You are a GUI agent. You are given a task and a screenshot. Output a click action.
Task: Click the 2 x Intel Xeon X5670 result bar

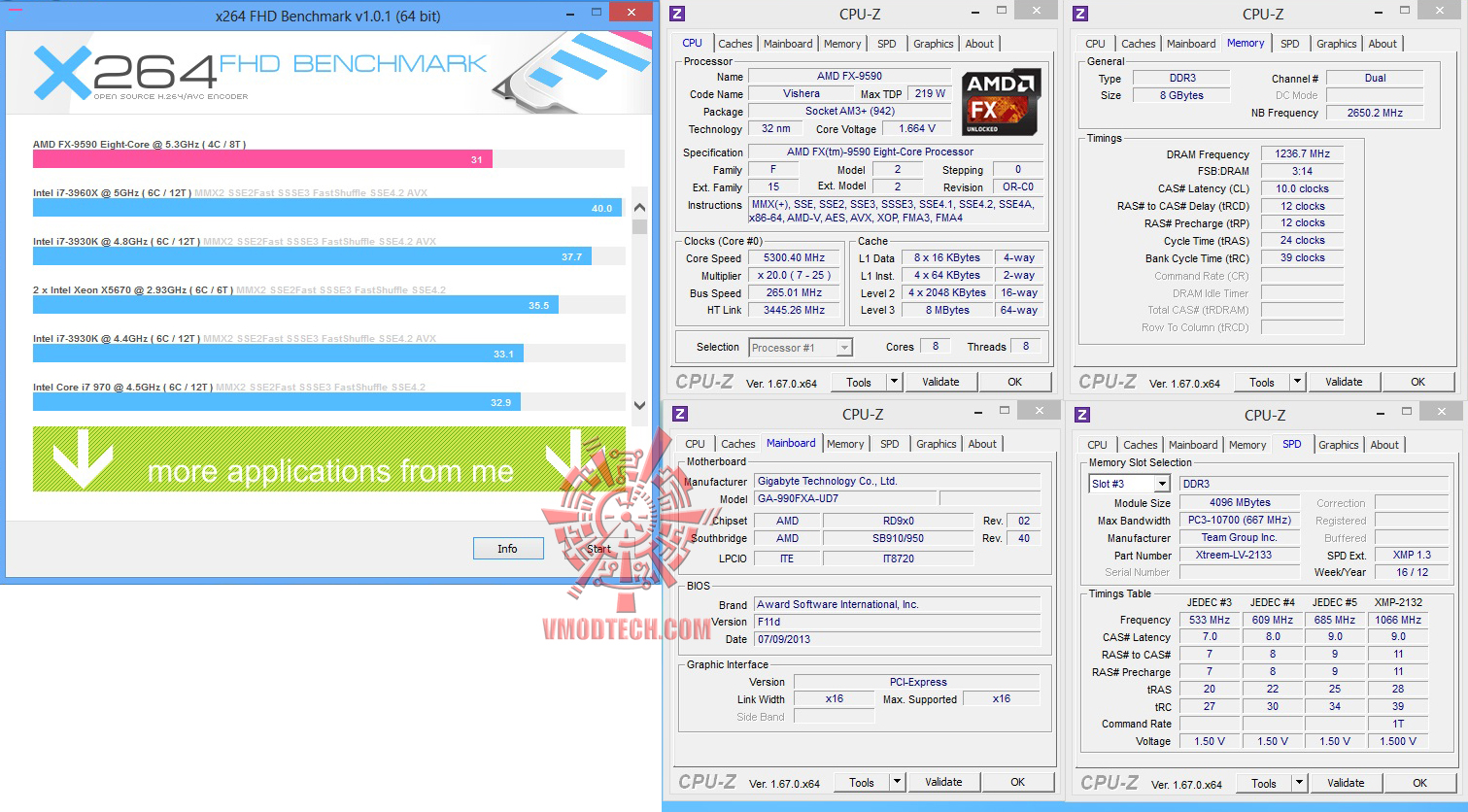pos(295,305)
